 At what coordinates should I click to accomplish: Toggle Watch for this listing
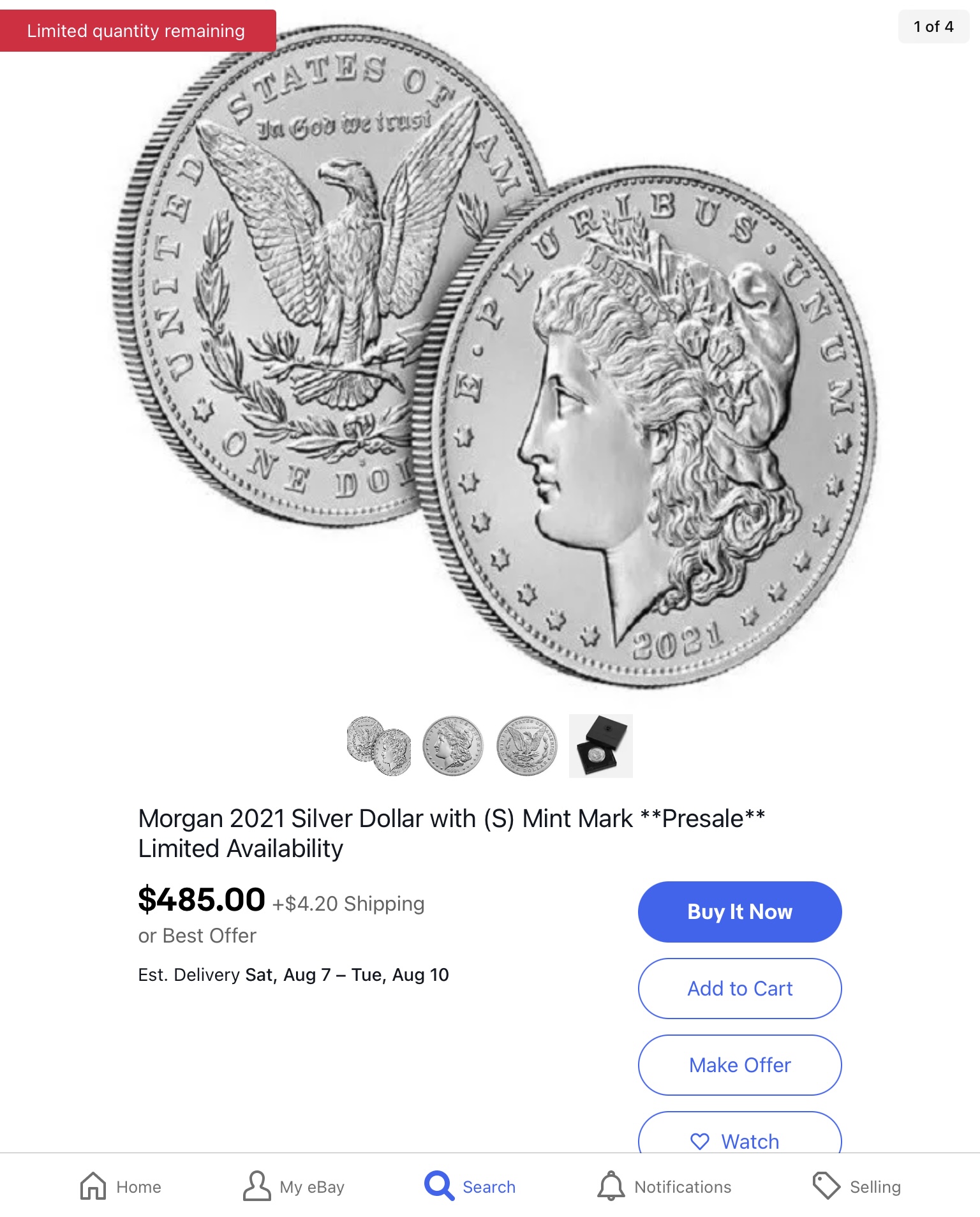click(739, 1133)
